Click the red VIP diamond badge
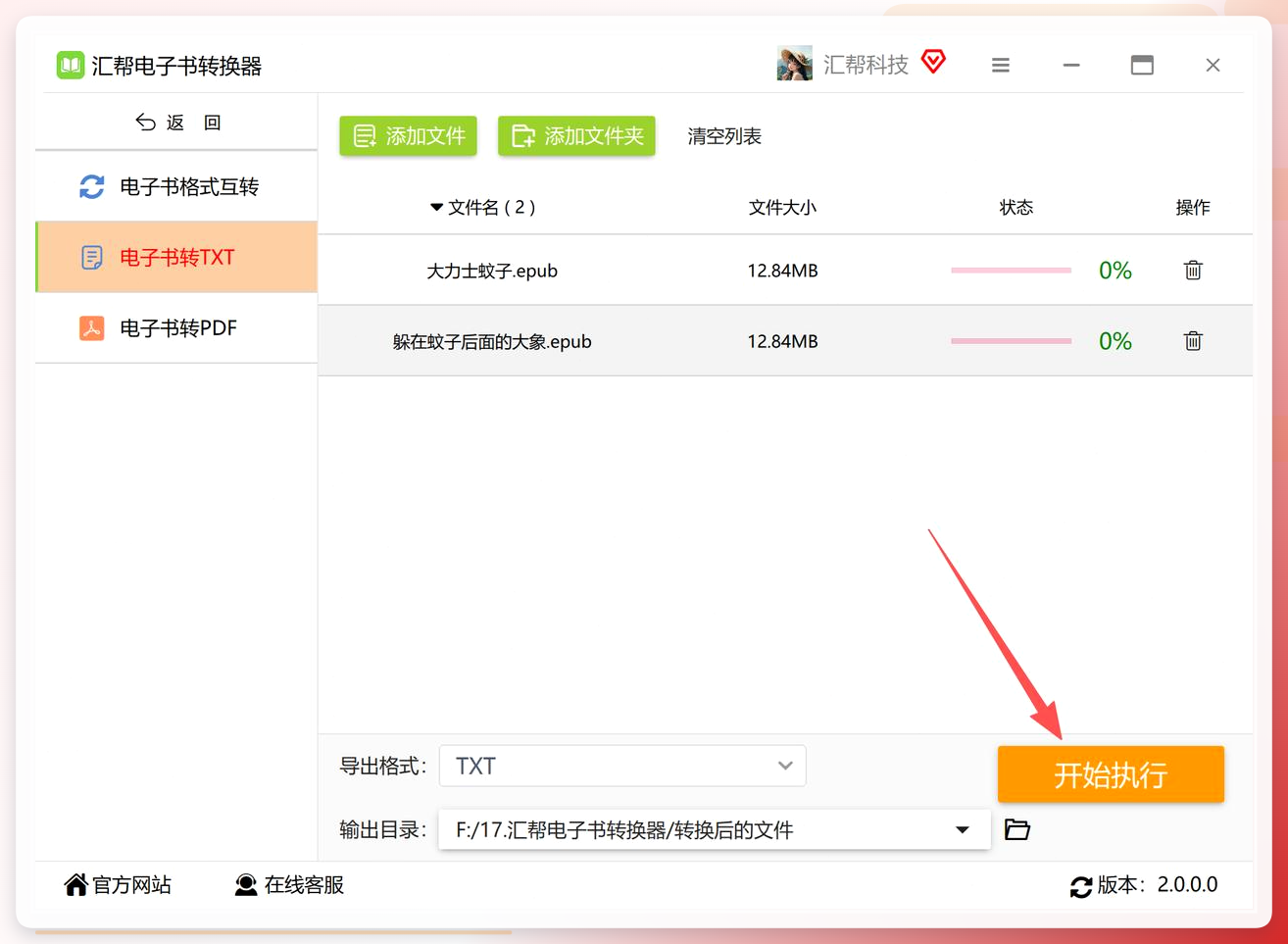Viewport: 1288px width, 944px height. click(x=933, y=62)
